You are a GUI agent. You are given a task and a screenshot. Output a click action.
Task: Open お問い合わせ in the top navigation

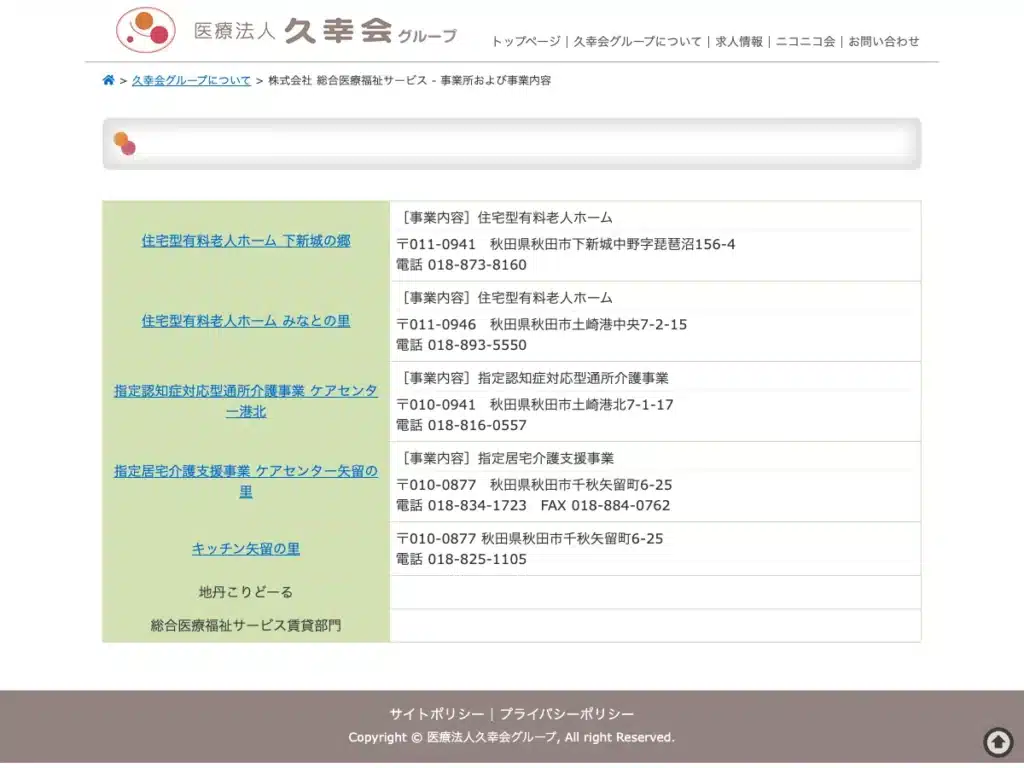click(x=884, y=42)
